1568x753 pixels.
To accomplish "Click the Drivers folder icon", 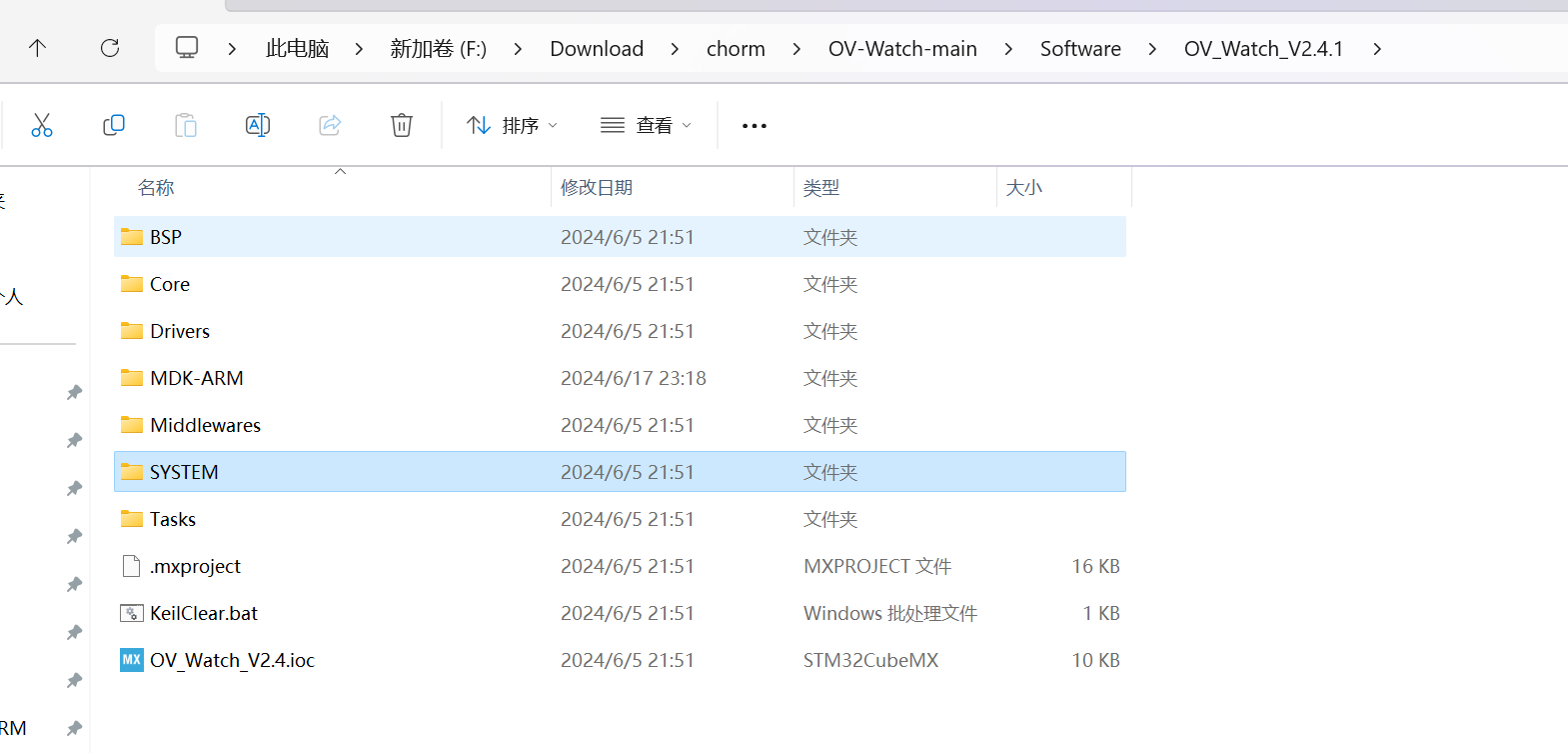I will click(132, 331).
